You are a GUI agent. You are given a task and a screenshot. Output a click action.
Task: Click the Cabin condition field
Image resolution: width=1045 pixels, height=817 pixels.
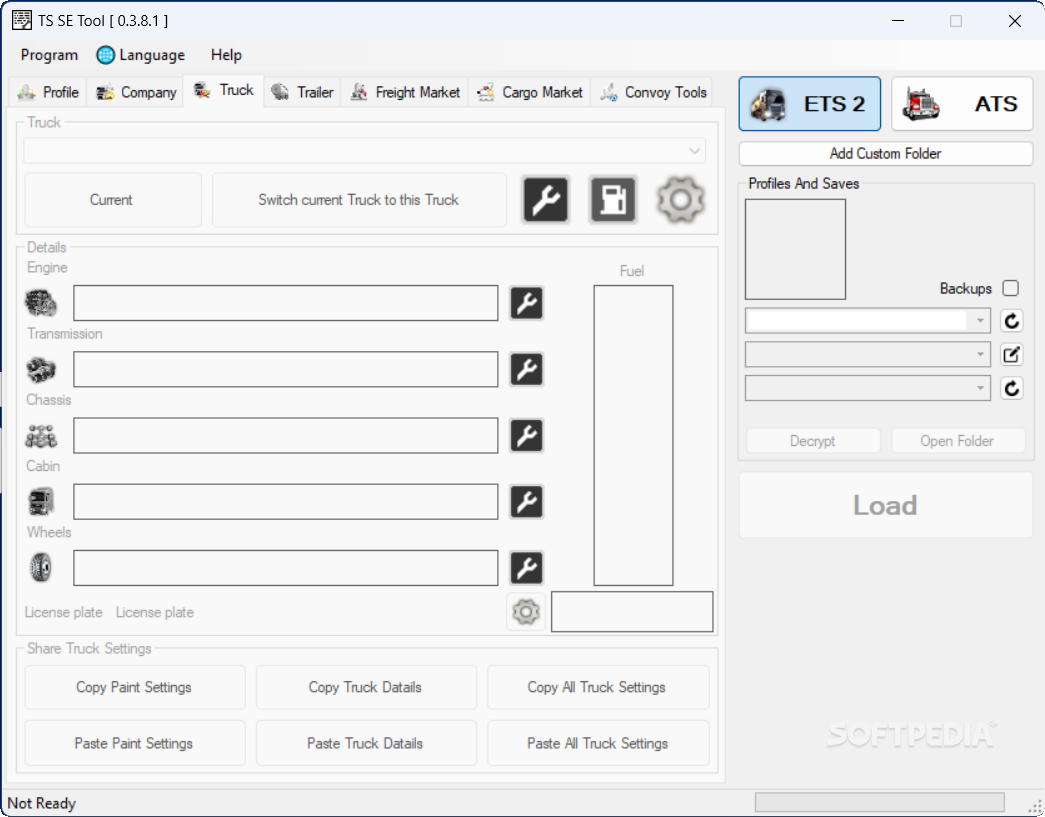pyautogui.click(x=285, y=502)
